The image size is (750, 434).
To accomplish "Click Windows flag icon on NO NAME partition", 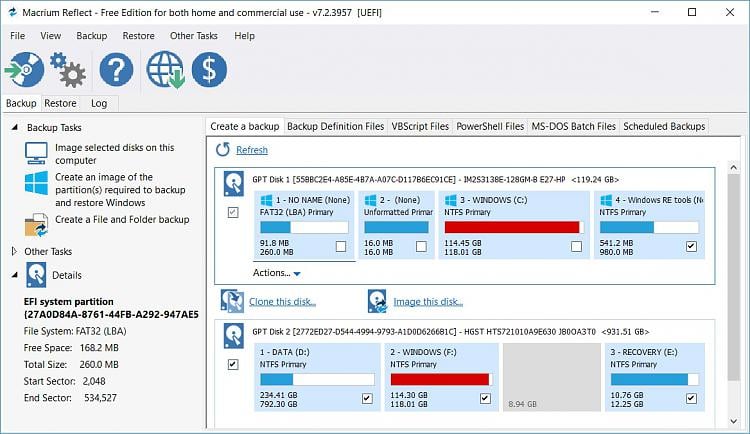I will (266, 200).
